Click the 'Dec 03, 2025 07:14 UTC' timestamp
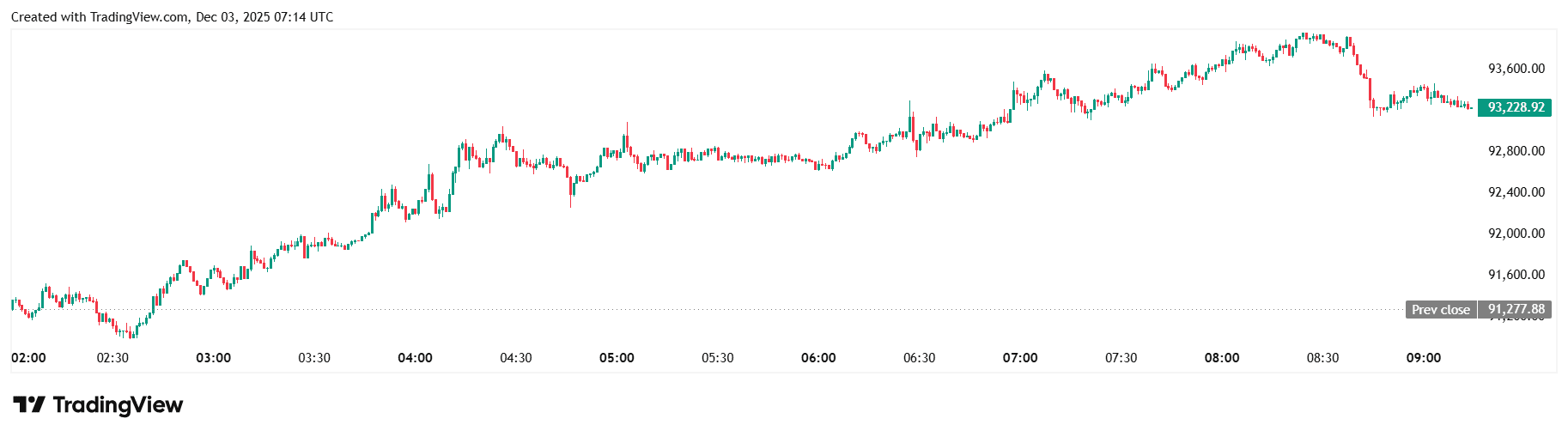Screen dimensions: 1568x437 coord(264,17)
